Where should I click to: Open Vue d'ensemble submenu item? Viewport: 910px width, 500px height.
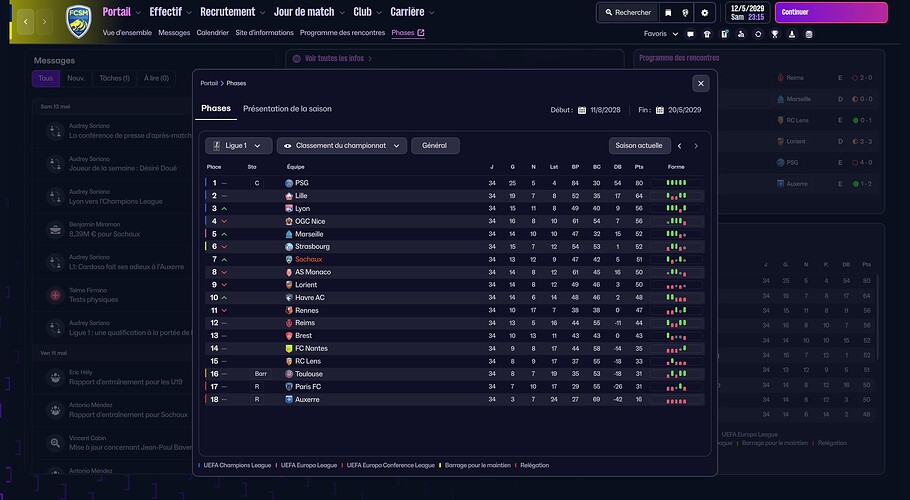pyautogui.click(x=127, y=33)
